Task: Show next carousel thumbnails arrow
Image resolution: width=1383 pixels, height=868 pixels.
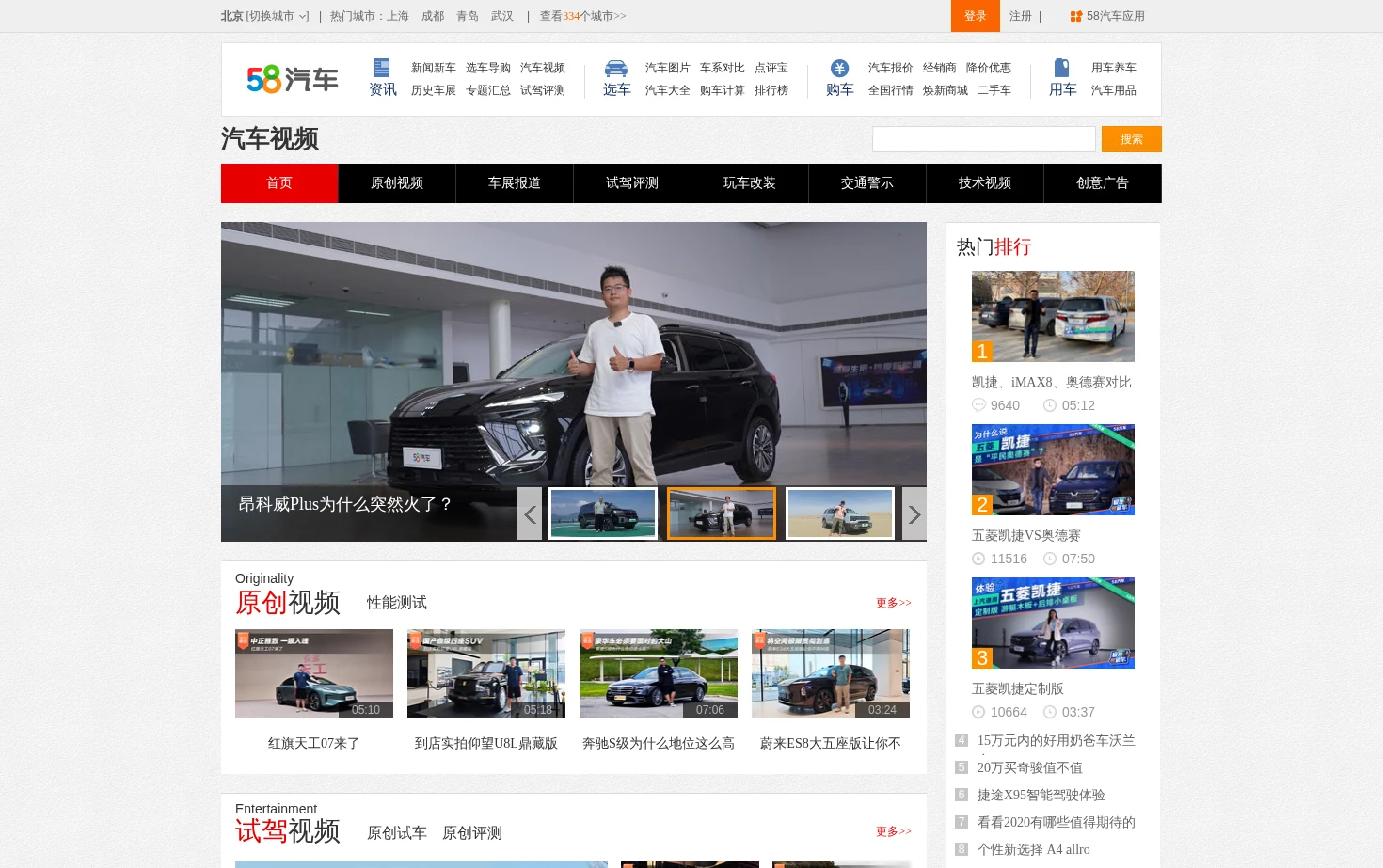Action: pyautogui.click(x=914, y=513)
